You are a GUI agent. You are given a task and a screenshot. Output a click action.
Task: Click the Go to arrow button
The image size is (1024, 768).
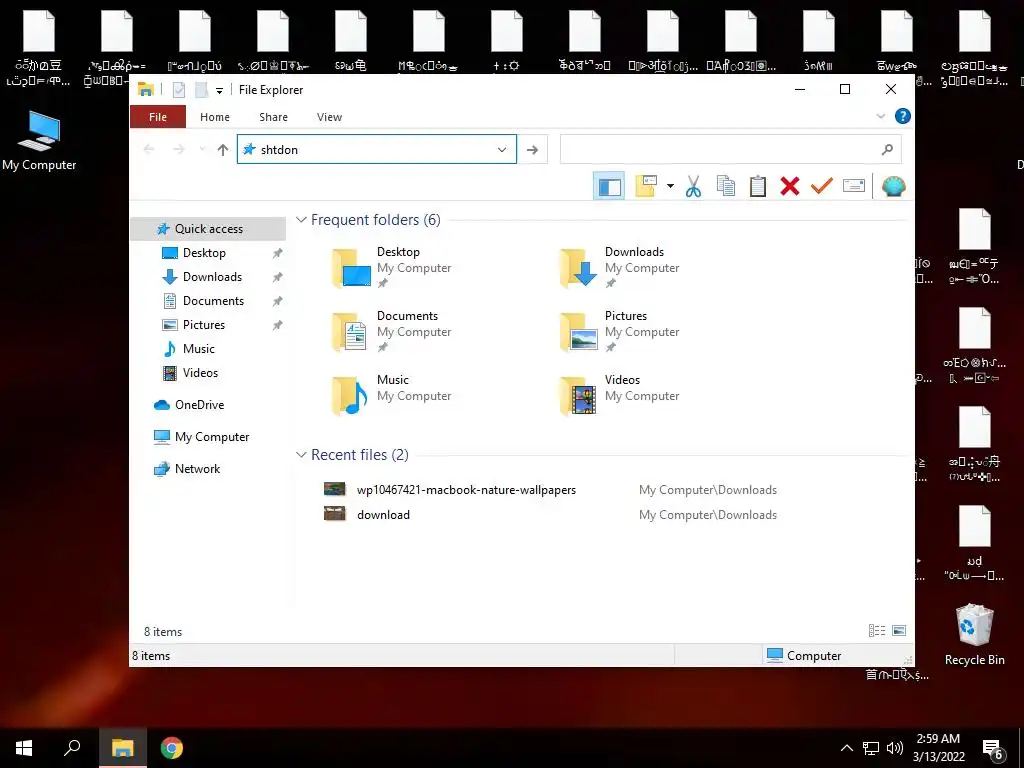[532, 150]
